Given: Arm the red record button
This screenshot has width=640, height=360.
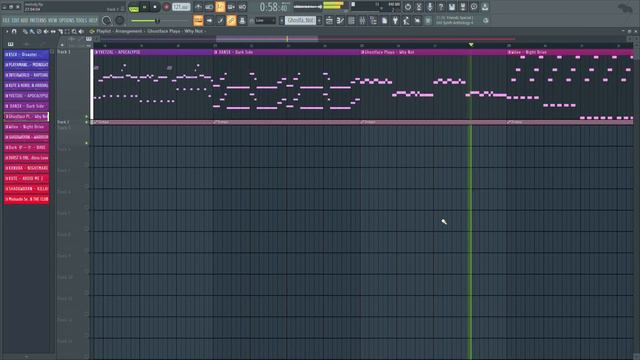Looking at the screenshot, I should click(x=166, y=7).
